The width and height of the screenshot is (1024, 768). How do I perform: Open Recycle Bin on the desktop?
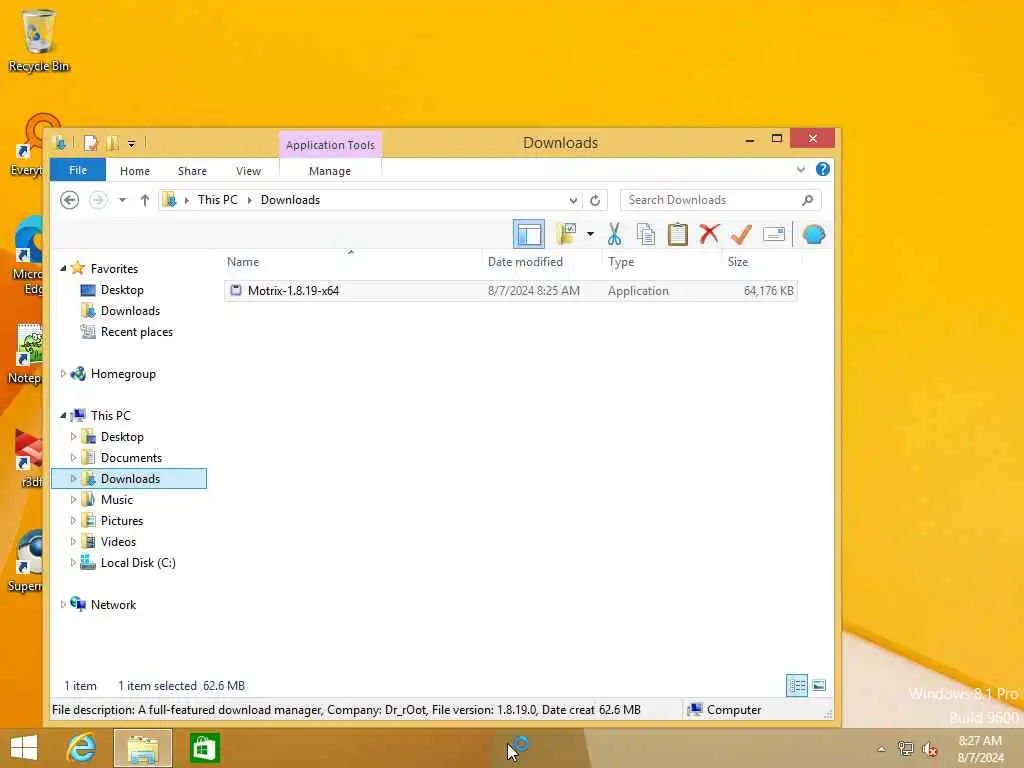(x=38, y=40)
